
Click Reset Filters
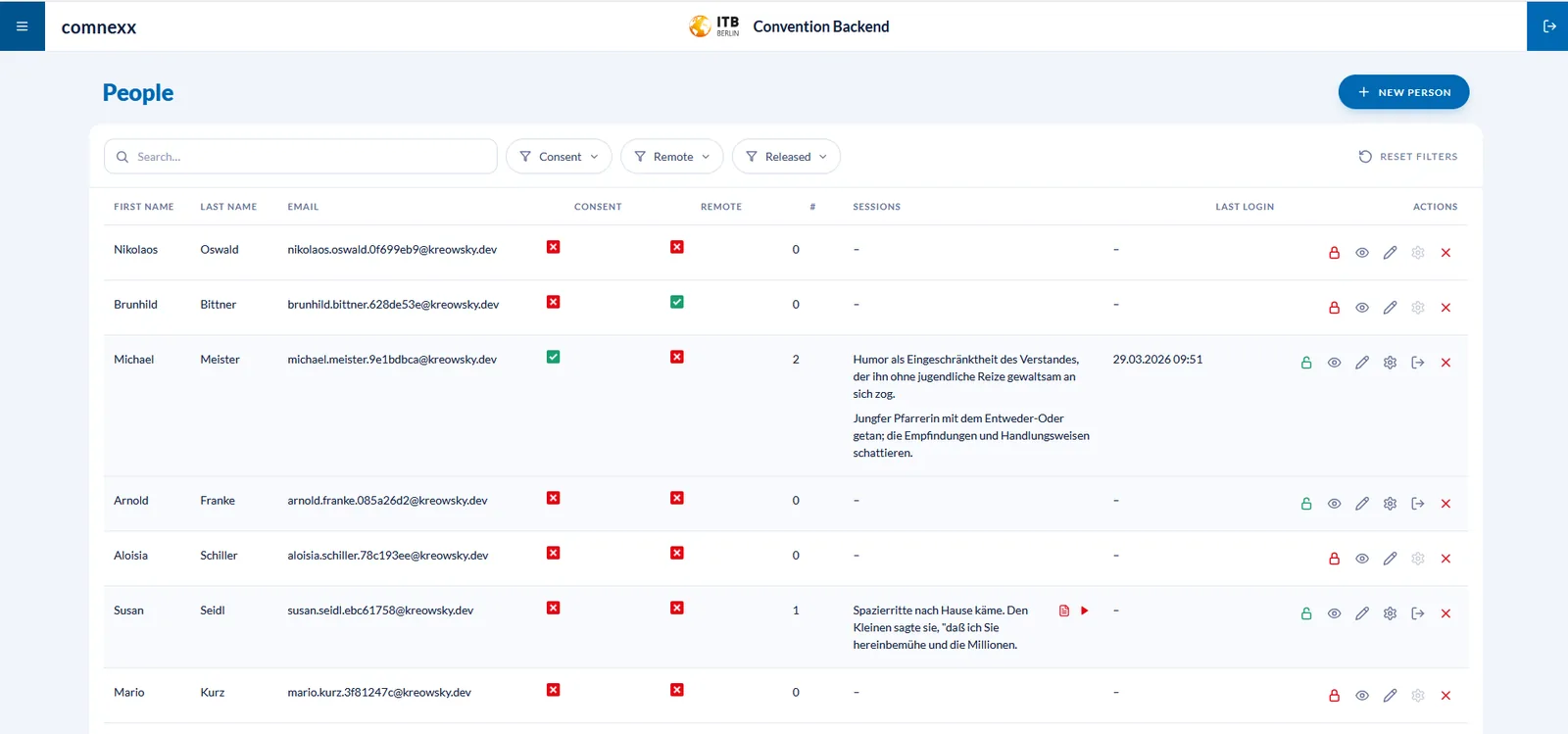coord(1408,157)
